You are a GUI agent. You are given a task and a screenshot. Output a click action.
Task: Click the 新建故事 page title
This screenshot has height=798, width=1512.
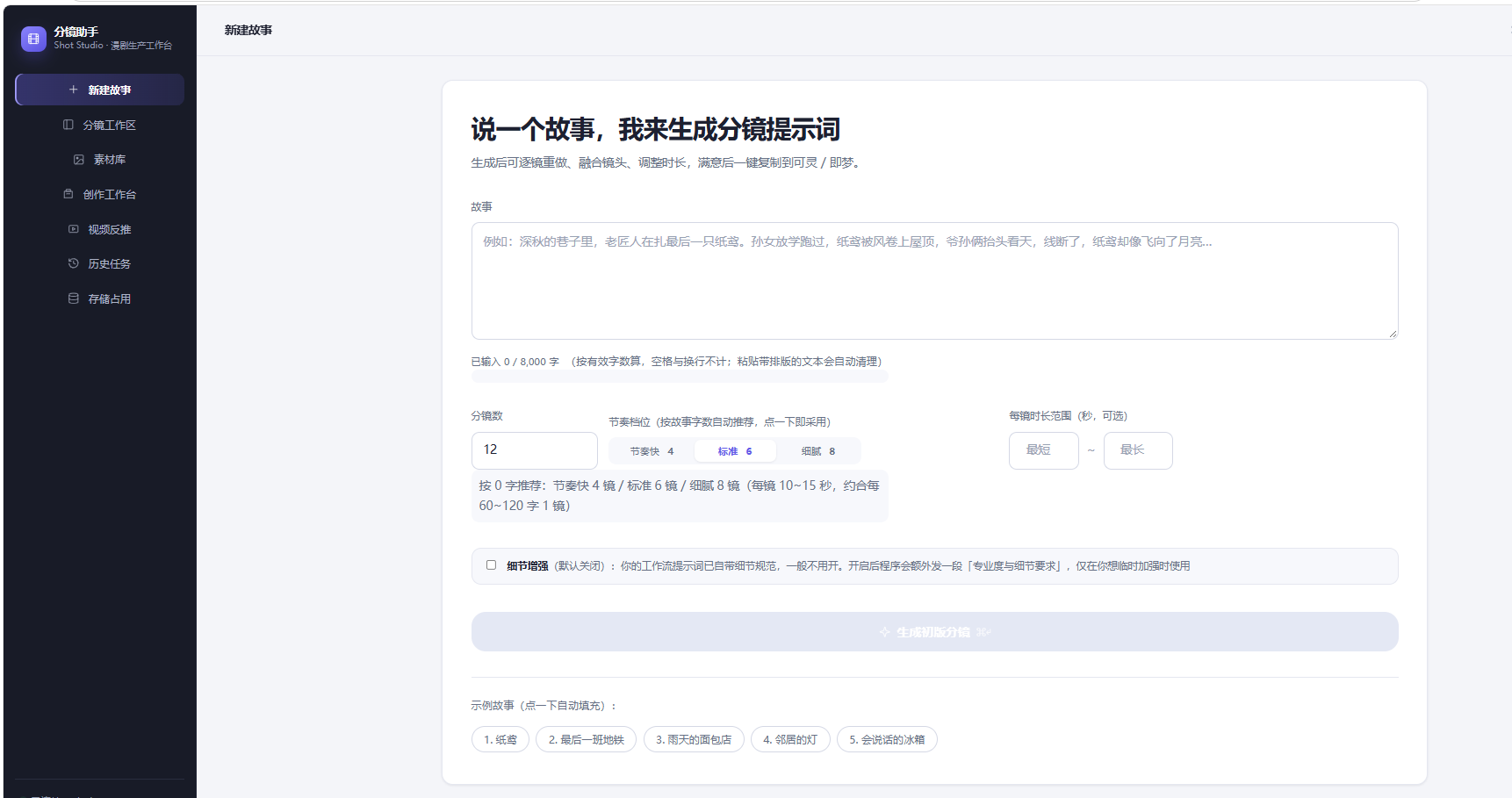click(248, 30)
